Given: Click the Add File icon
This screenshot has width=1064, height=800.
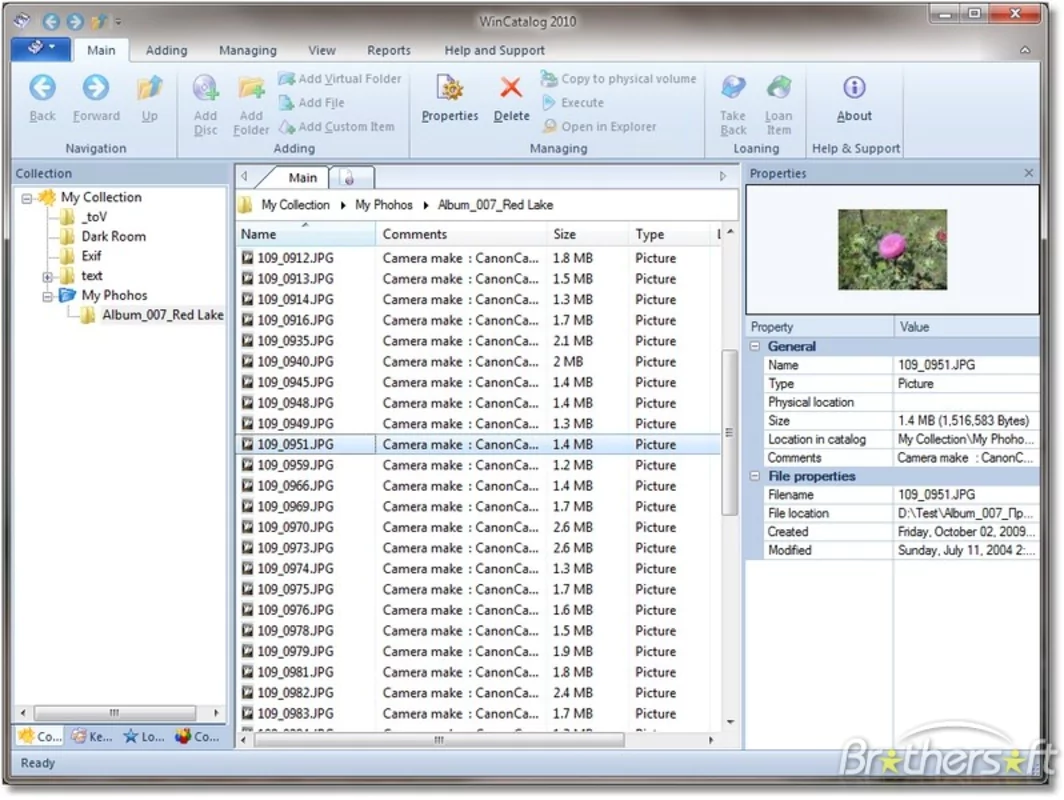Looking at the screenshot, I should pos(288,102).
